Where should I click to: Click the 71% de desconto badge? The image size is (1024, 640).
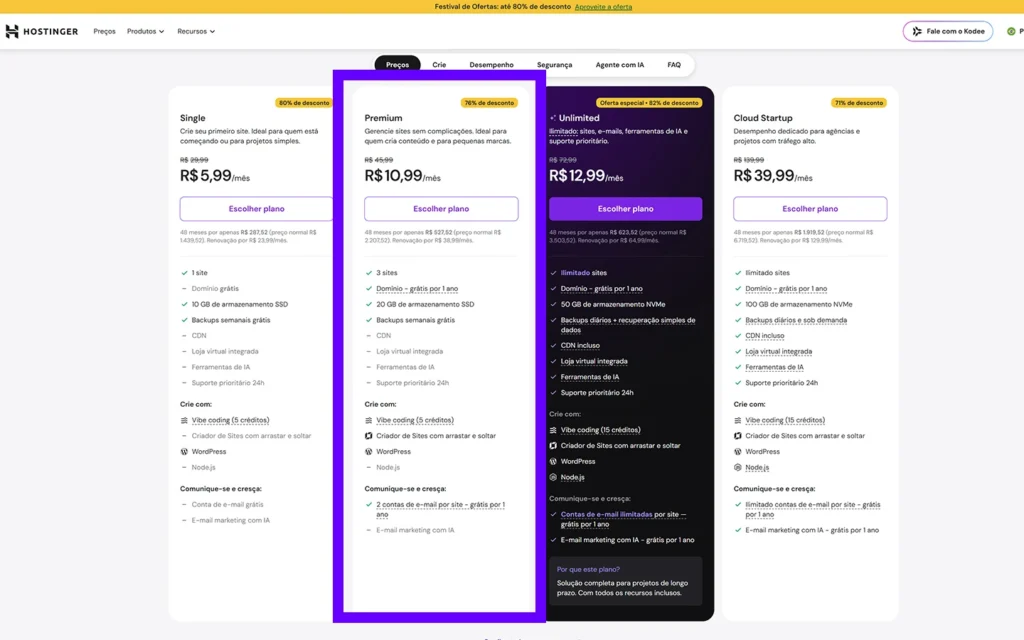[858, 103]
